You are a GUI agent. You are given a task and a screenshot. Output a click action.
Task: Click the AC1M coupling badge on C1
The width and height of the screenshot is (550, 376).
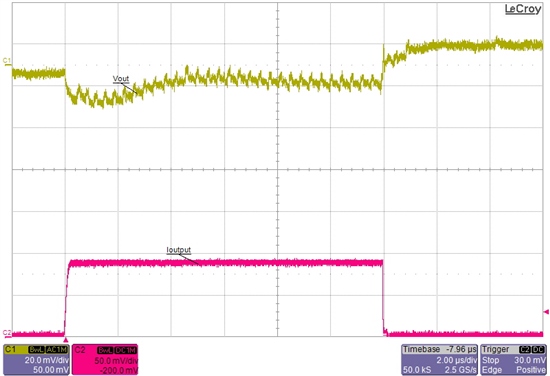56,350
